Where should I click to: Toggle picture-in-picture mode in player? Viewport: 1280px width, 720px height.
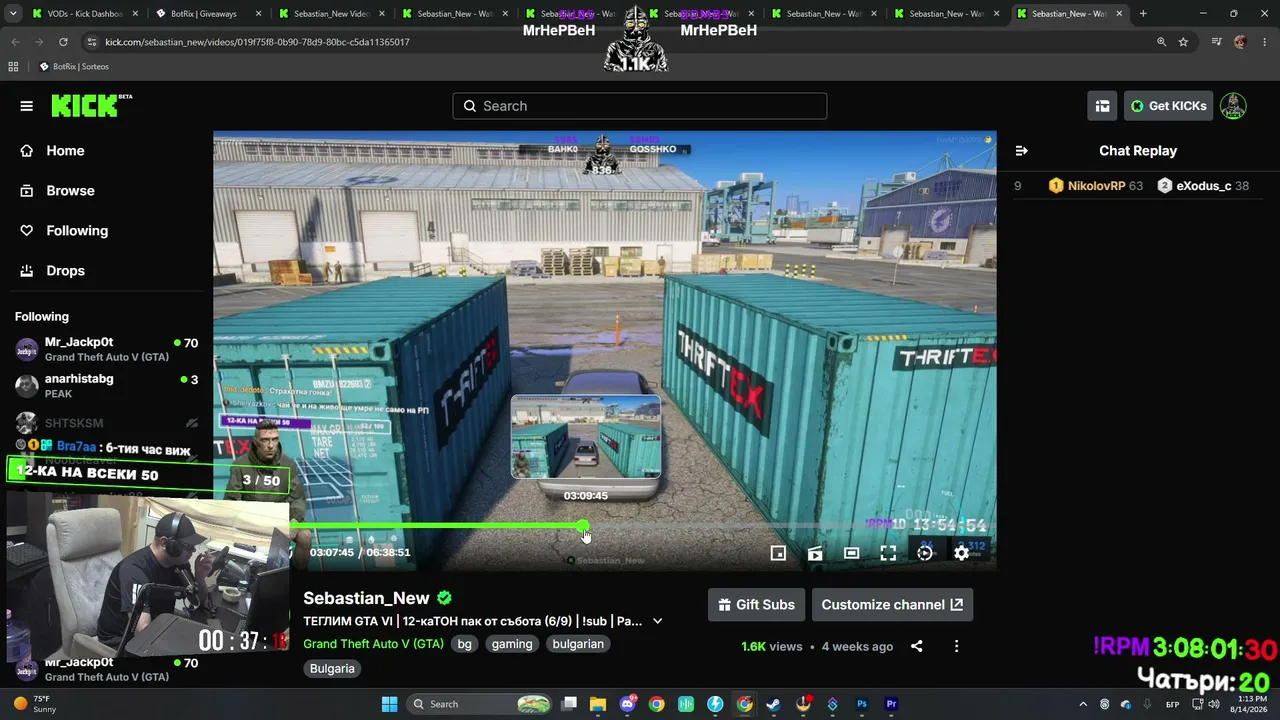point(778,553)
